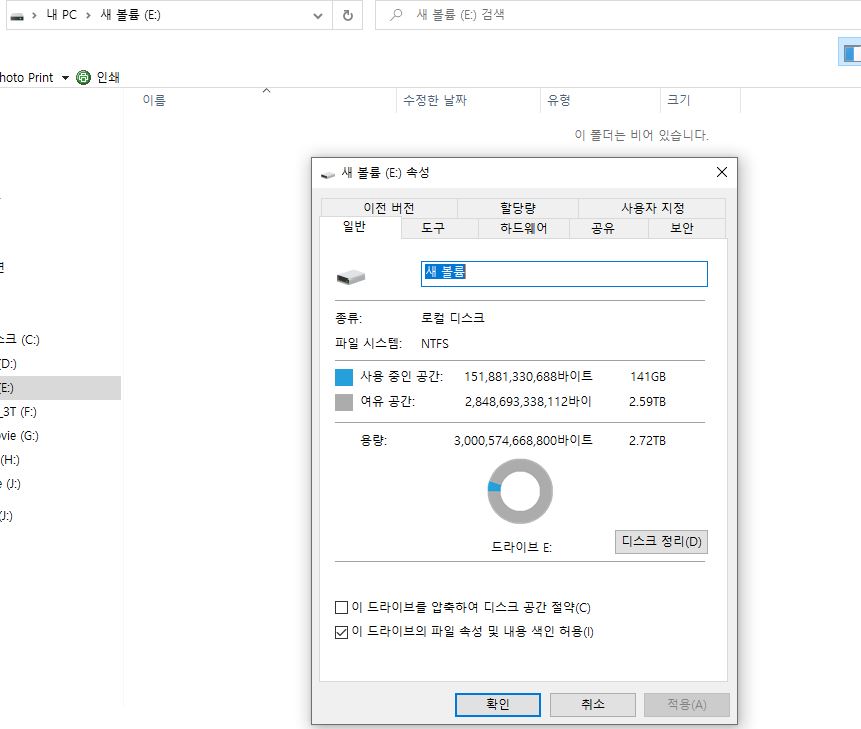Image resolution: width=861 pixels, height=729 pixels.
Task: Click the magnifier search icon
Action: [x=396, y=15]
